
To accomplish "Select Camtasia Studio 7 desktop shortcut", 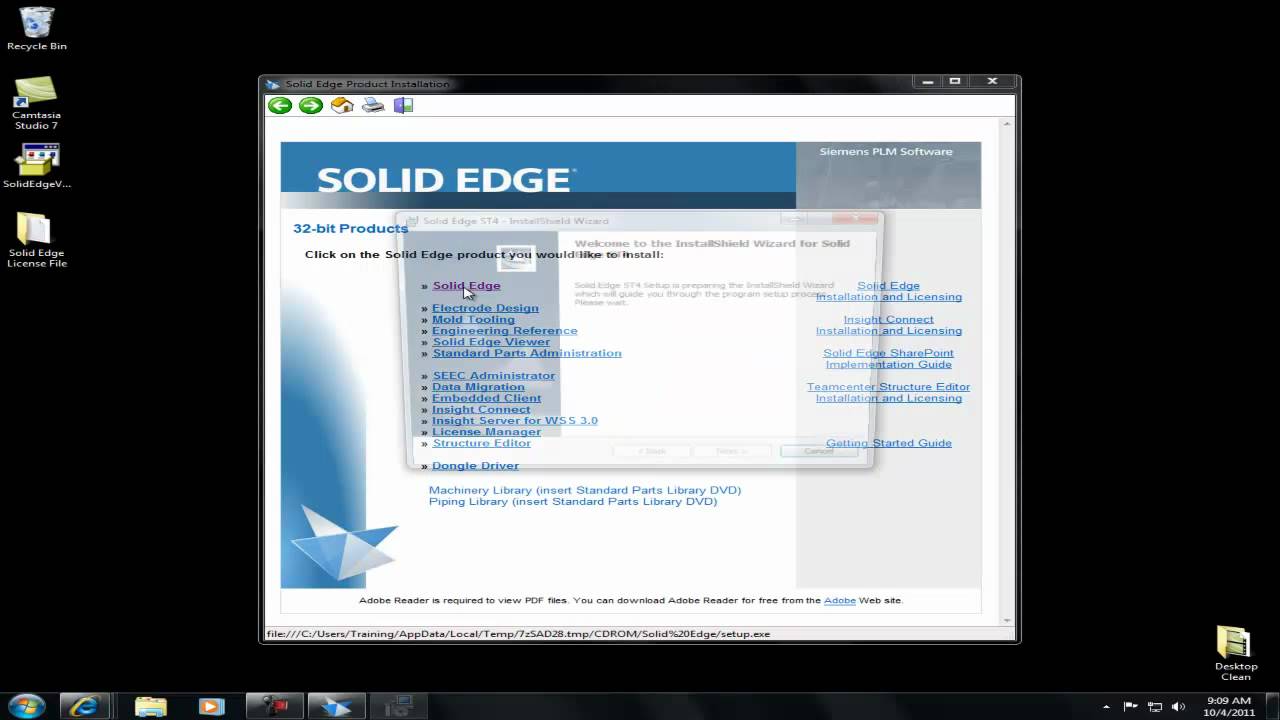I will tap(36, 103).
